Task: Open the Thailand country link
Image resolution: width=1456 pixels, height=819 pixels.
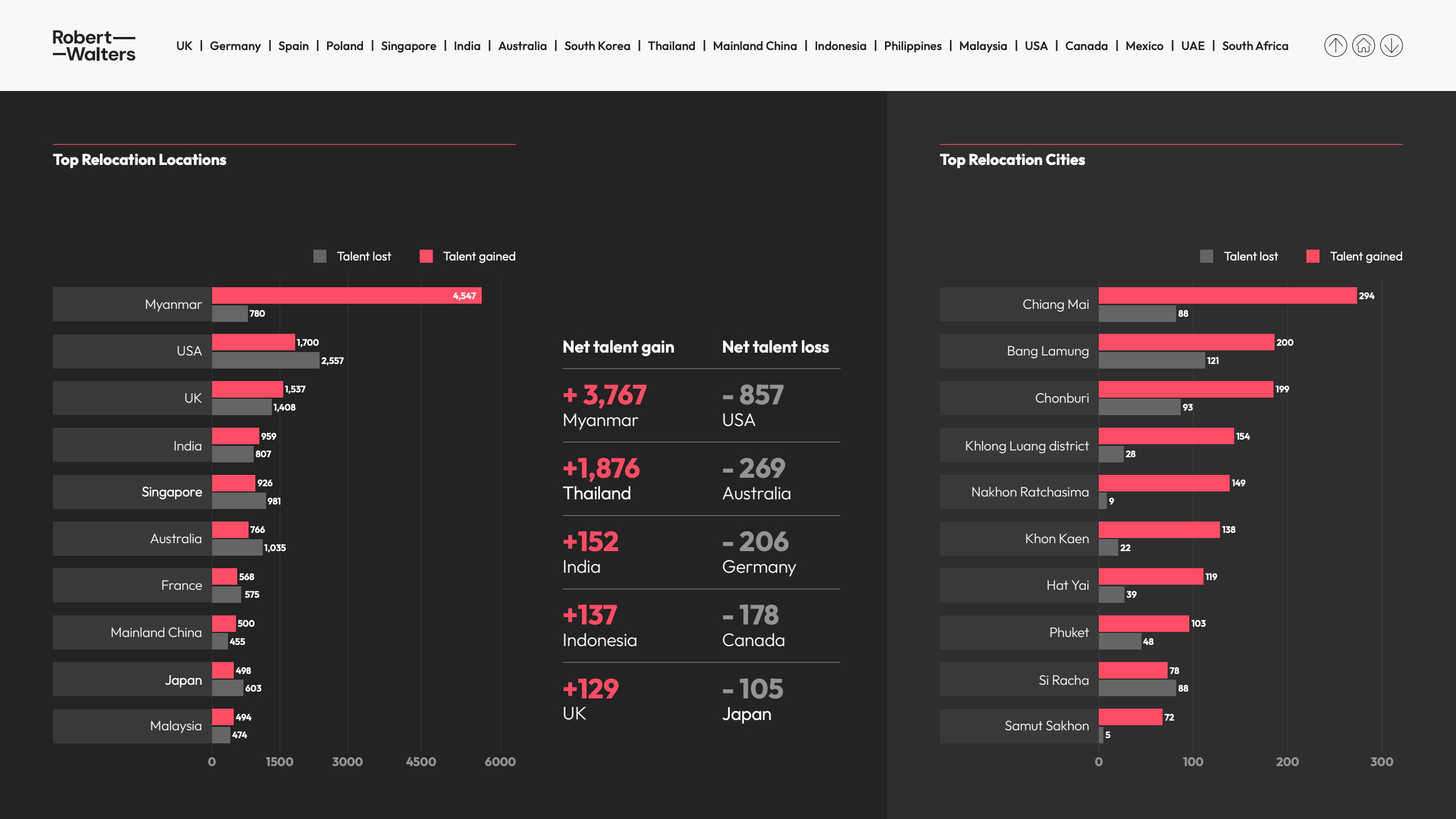Action: 671,46
